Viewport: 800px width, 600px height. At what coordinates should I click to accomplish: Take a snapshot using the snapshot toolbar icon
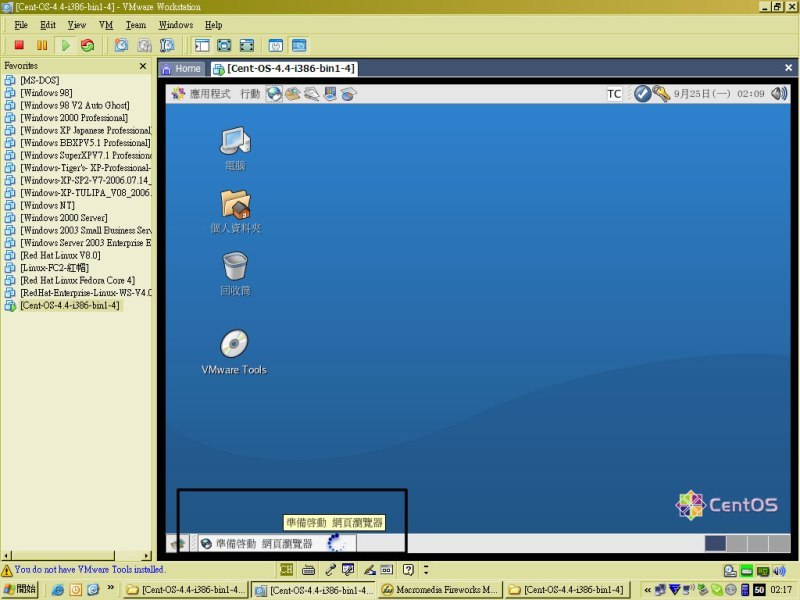[121, 45]
